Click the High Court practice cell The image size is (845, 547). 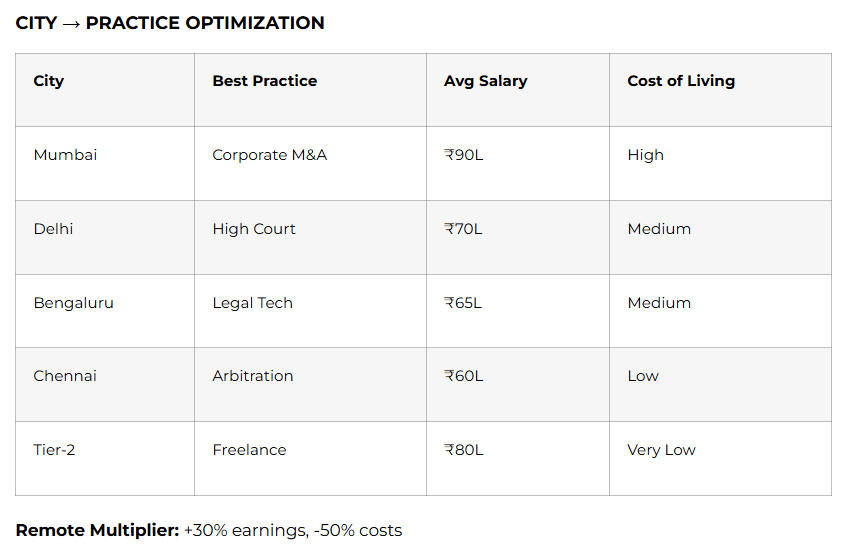(x=254, y=229)
